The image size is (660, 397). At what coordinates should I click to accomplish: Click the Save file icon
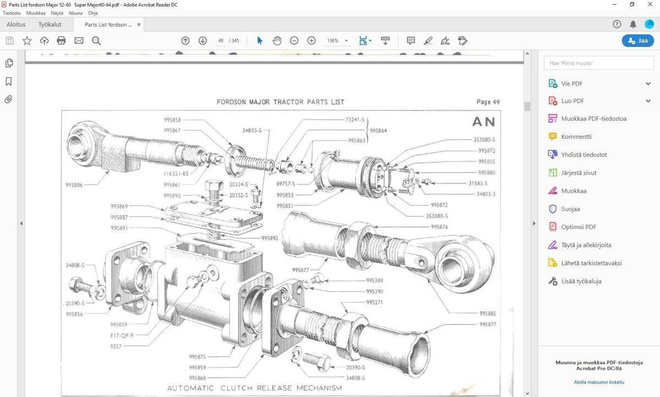[x=10, y=41]
